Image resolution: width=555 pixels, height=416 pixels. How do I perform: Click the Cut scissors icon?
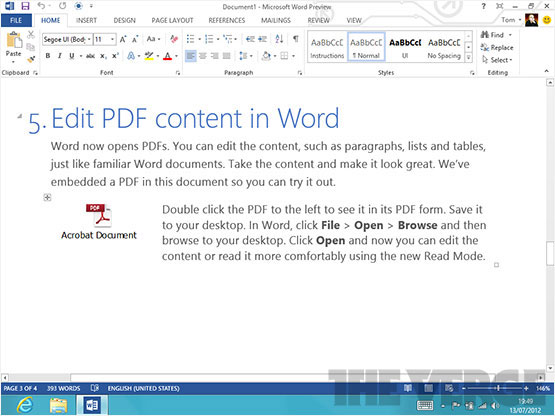[x=31, y=34]
